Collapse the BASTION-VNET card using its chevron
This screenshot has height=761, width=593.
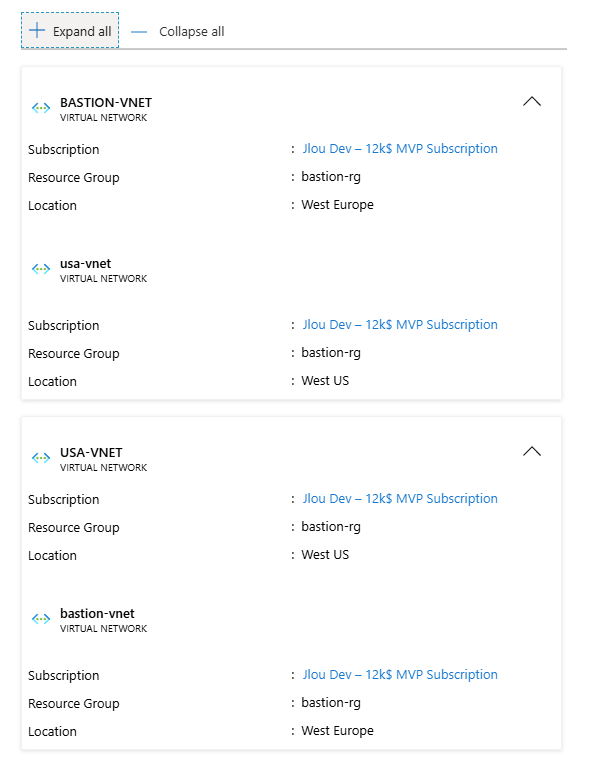tap(532, 101)
